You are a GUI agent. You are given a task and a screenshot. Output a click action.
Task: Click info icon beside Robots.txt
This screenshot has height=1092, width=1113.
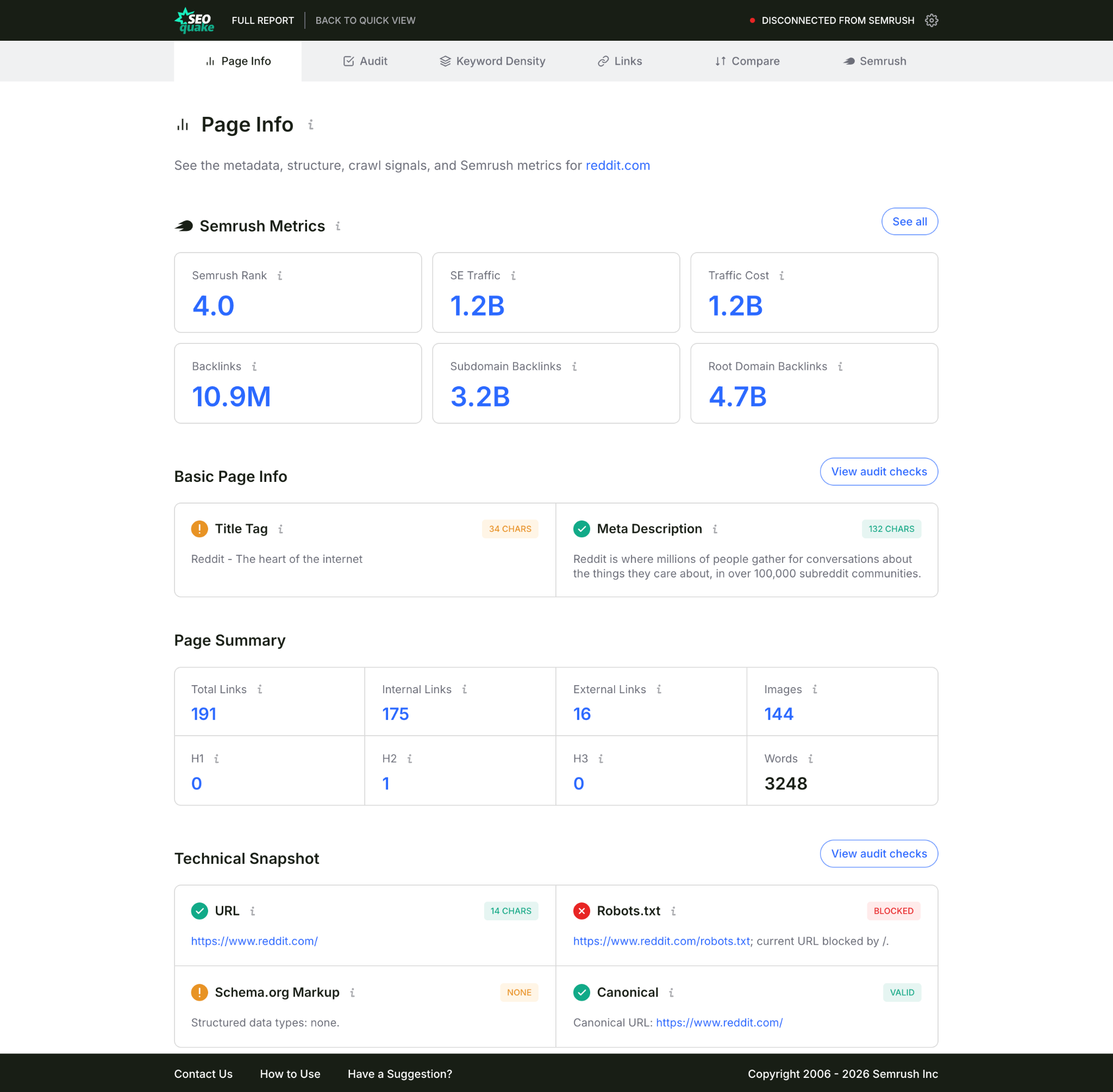click(x=673, y=911)
